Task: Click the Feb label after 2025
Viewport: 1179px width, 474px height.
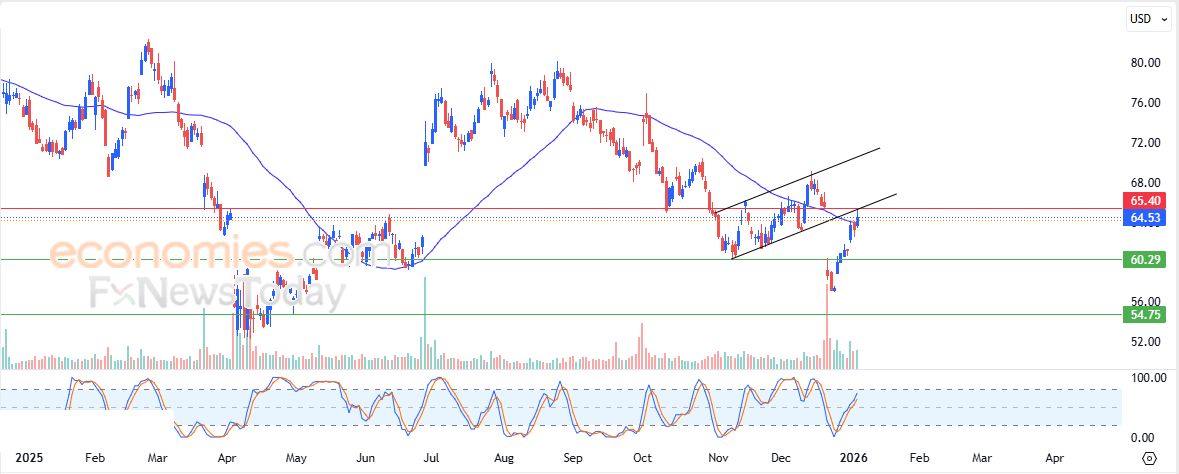Action: (x=93, y=457)
